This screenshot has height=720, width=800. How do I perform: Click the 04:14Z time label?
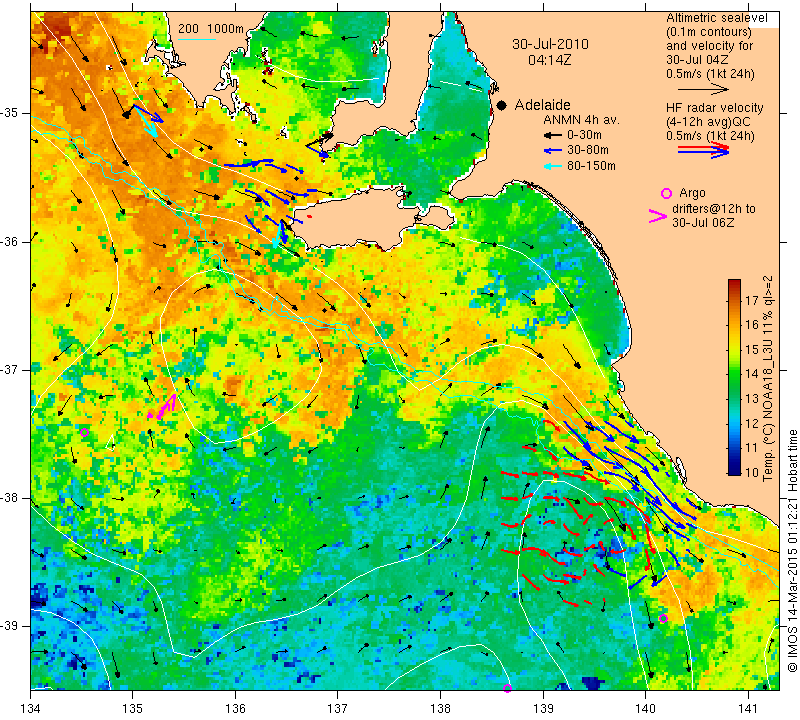[x=549, y=60]
